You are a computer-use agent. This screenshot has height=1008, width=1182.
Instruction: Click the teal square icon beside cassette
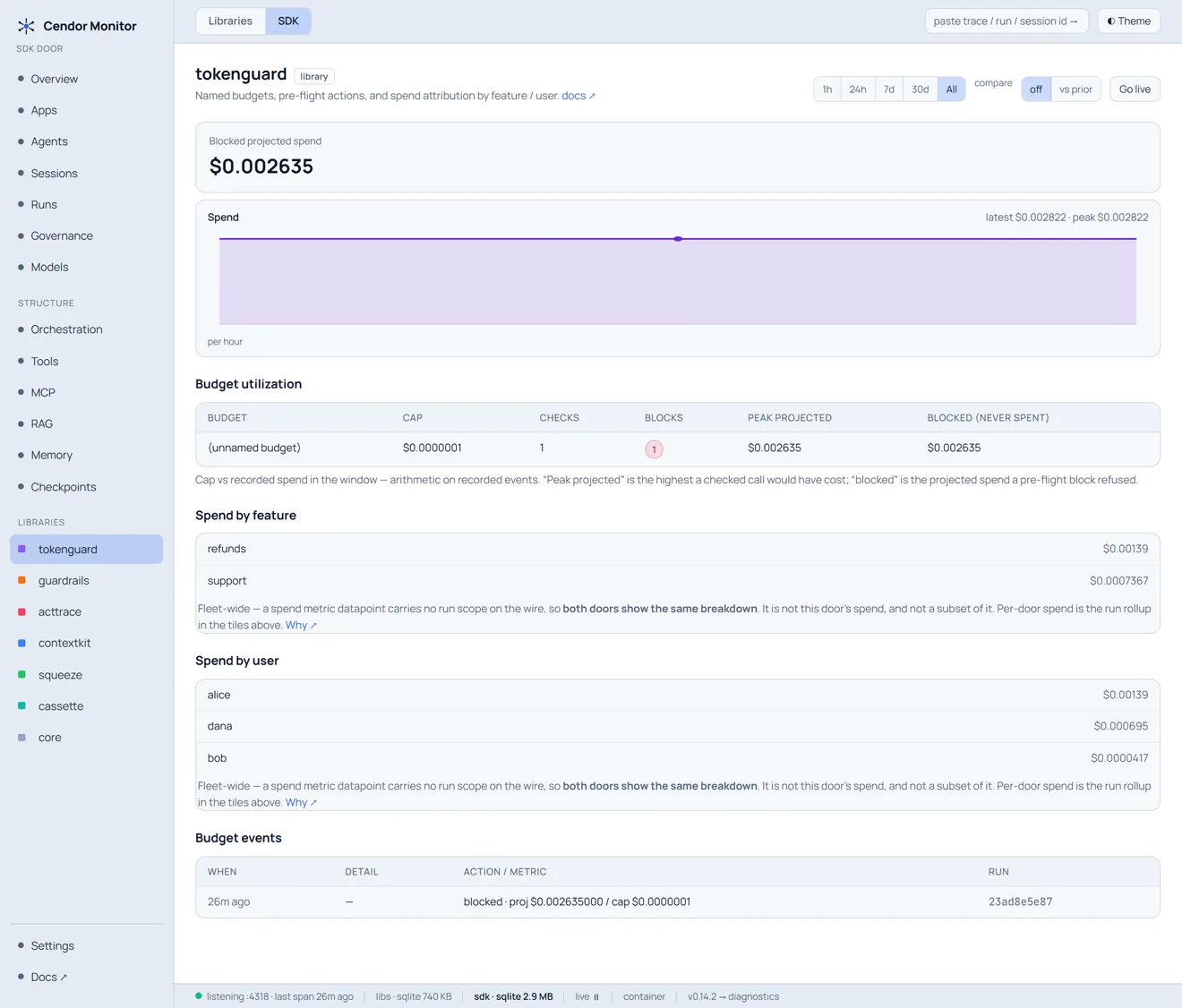pyautogui.click(x=22, y=705)
